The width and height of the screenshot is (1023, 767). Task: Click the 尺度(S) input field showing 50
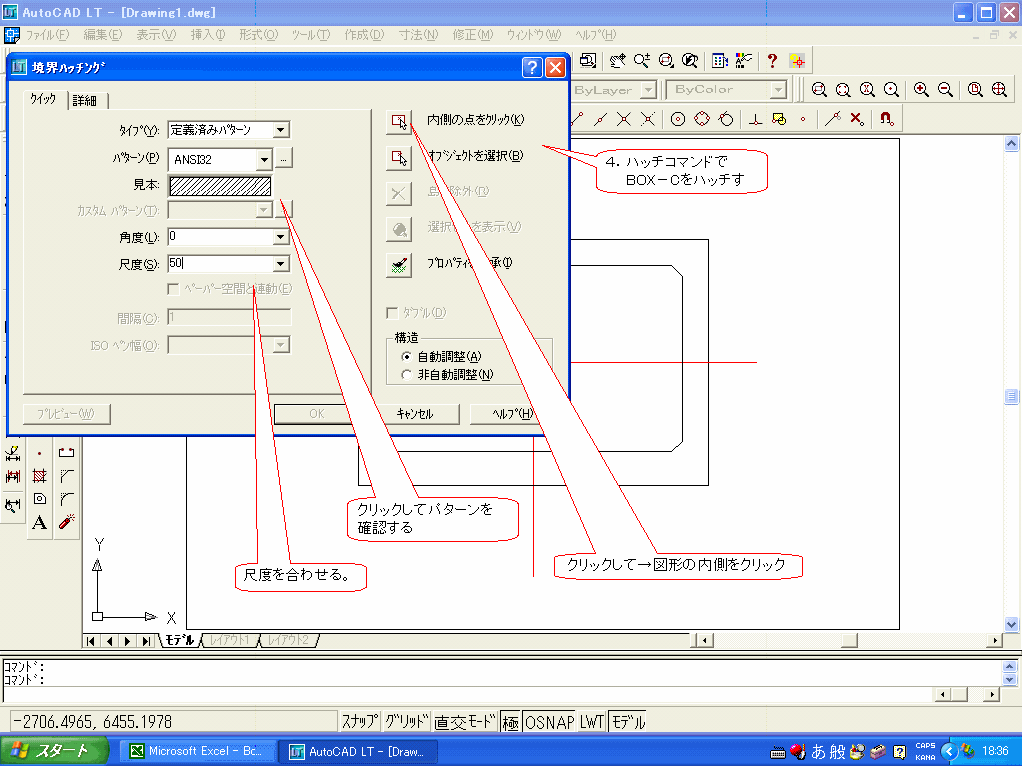[x=221, y=264]
